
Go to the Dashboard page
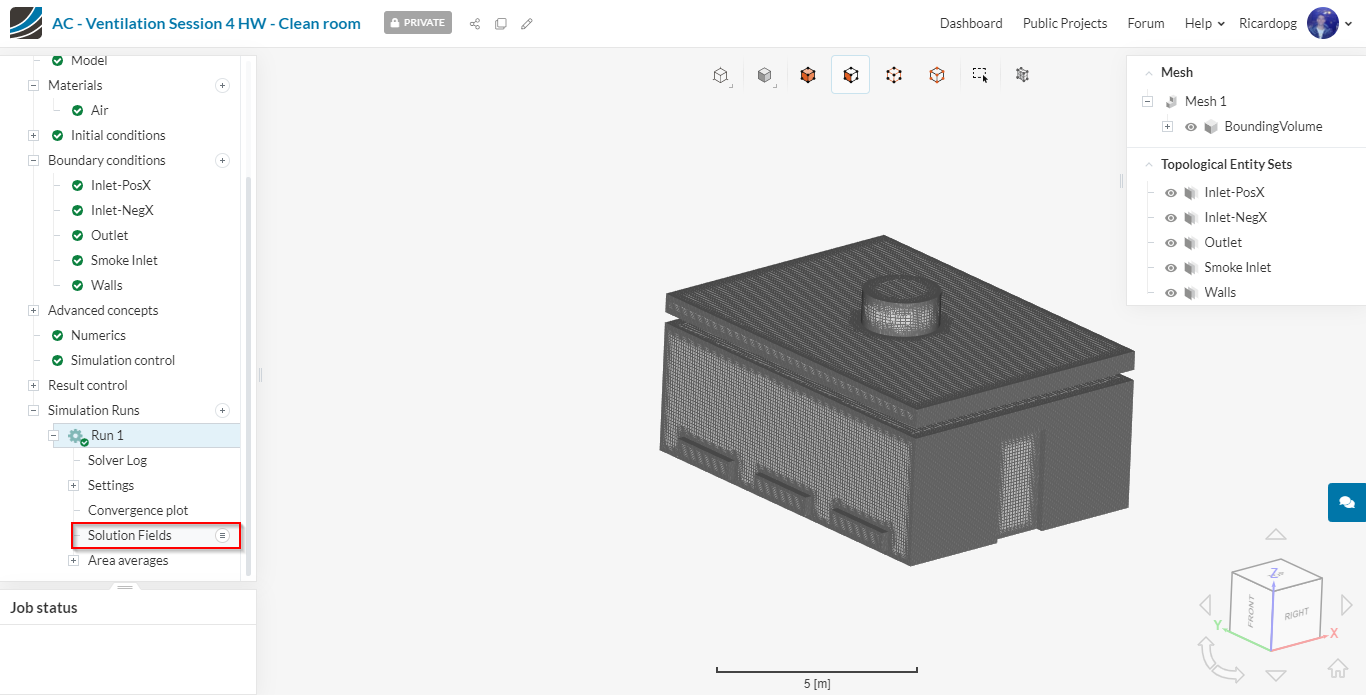click(970, 24)
